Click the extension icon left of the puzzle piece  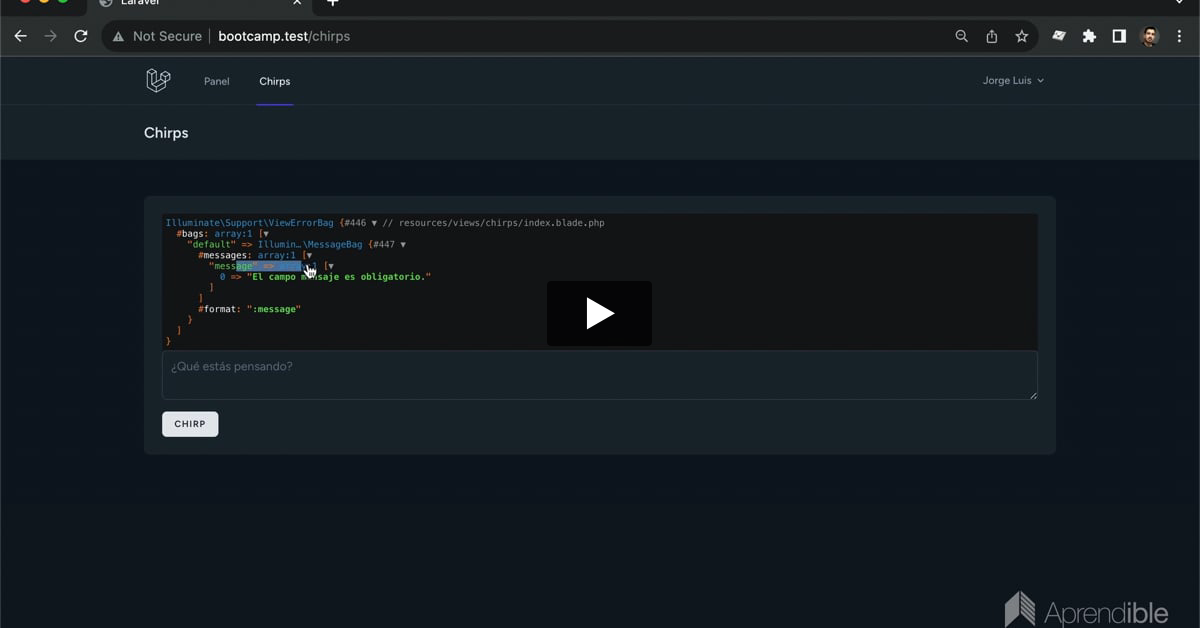[1059, 36]
